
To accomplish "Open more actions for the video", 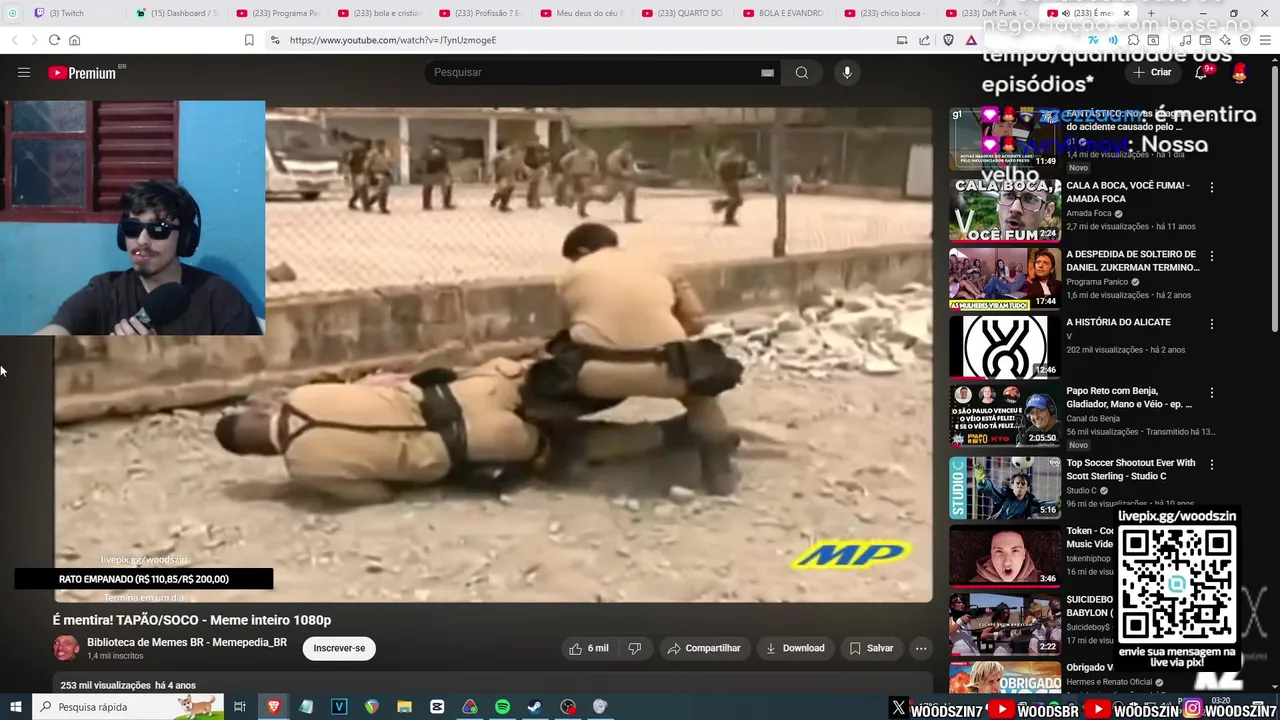I will [921, 648].
